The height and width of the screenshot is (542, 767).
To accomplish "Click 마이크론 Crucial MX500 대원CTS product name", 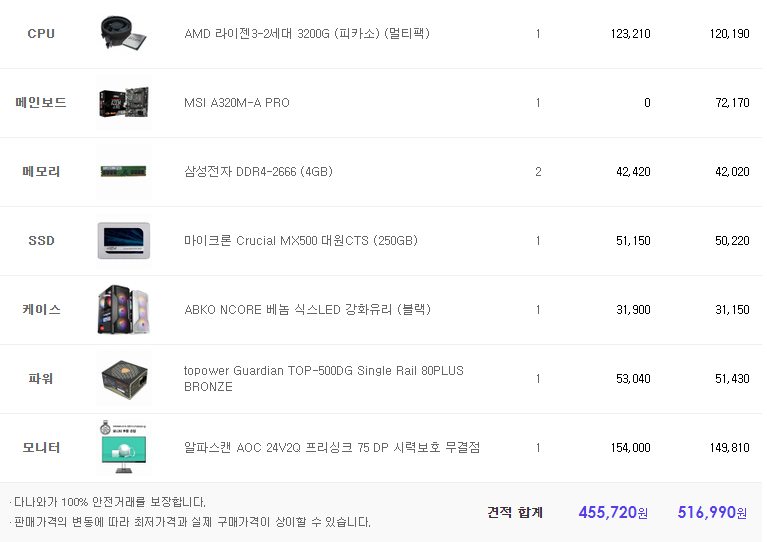I will point(301,241).
